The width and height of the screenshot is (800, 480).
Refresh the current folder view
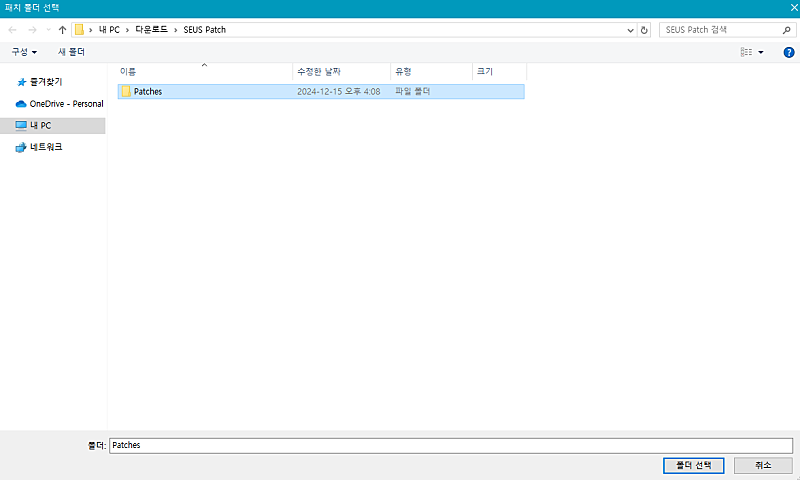click(x=644, y=30)
